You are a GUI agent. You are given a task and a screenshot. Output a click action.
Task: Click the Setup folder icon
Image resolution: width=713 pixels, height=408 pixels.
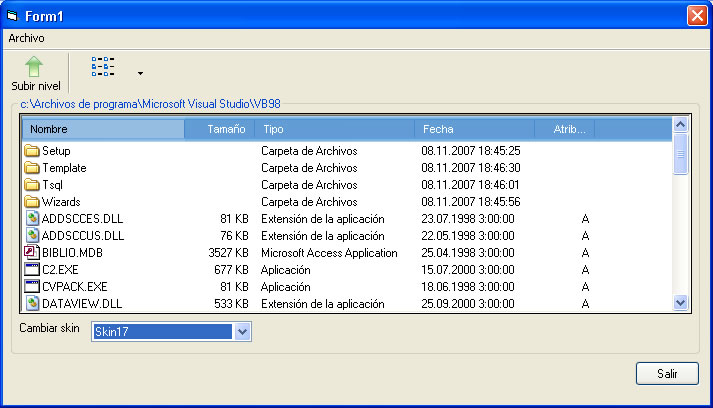(x=31, y=151)
